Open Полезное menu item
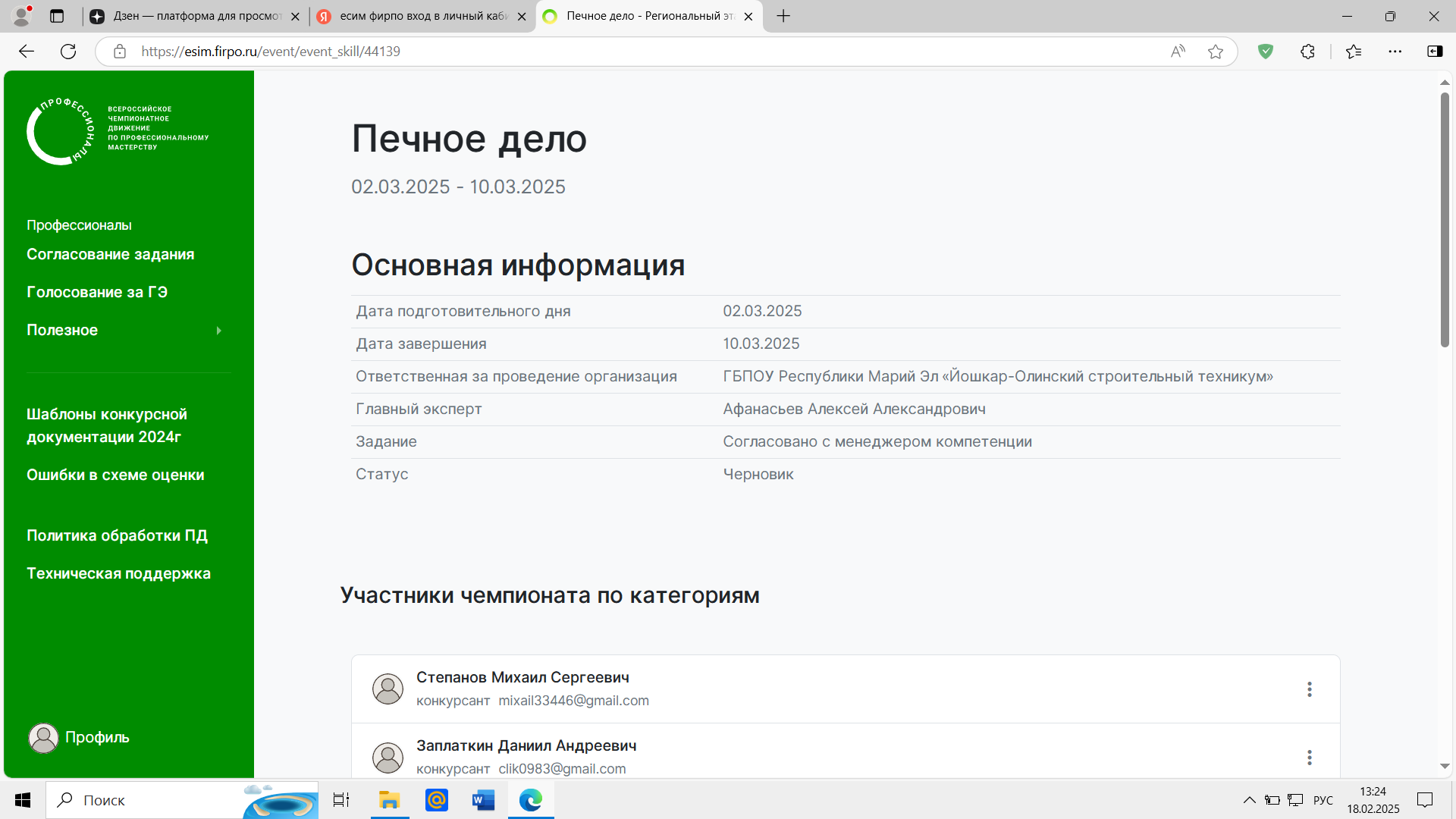 tap(62, 330)
